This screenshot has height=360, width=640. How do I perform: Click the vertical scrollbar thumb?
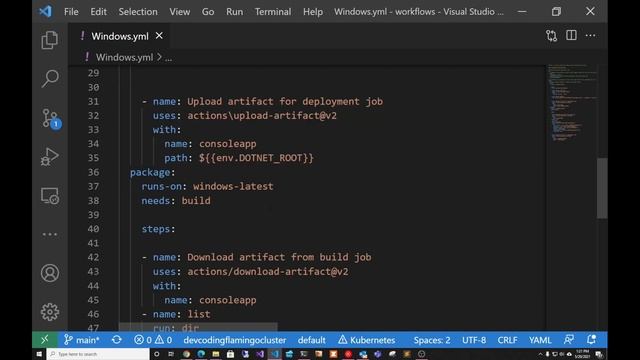(x=602, y=188)
